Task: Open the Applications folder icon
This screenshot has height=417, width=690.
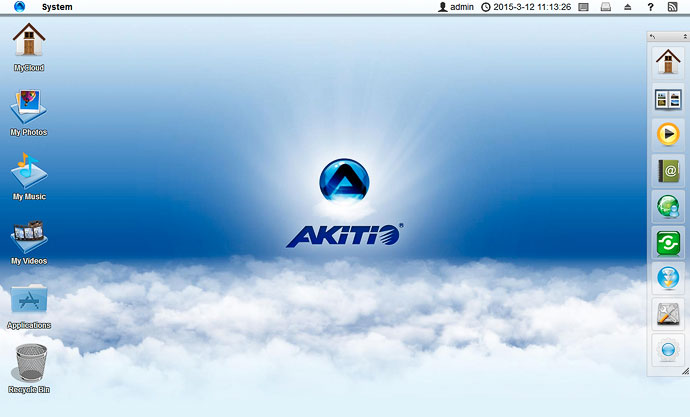Action: coord(28,301)
